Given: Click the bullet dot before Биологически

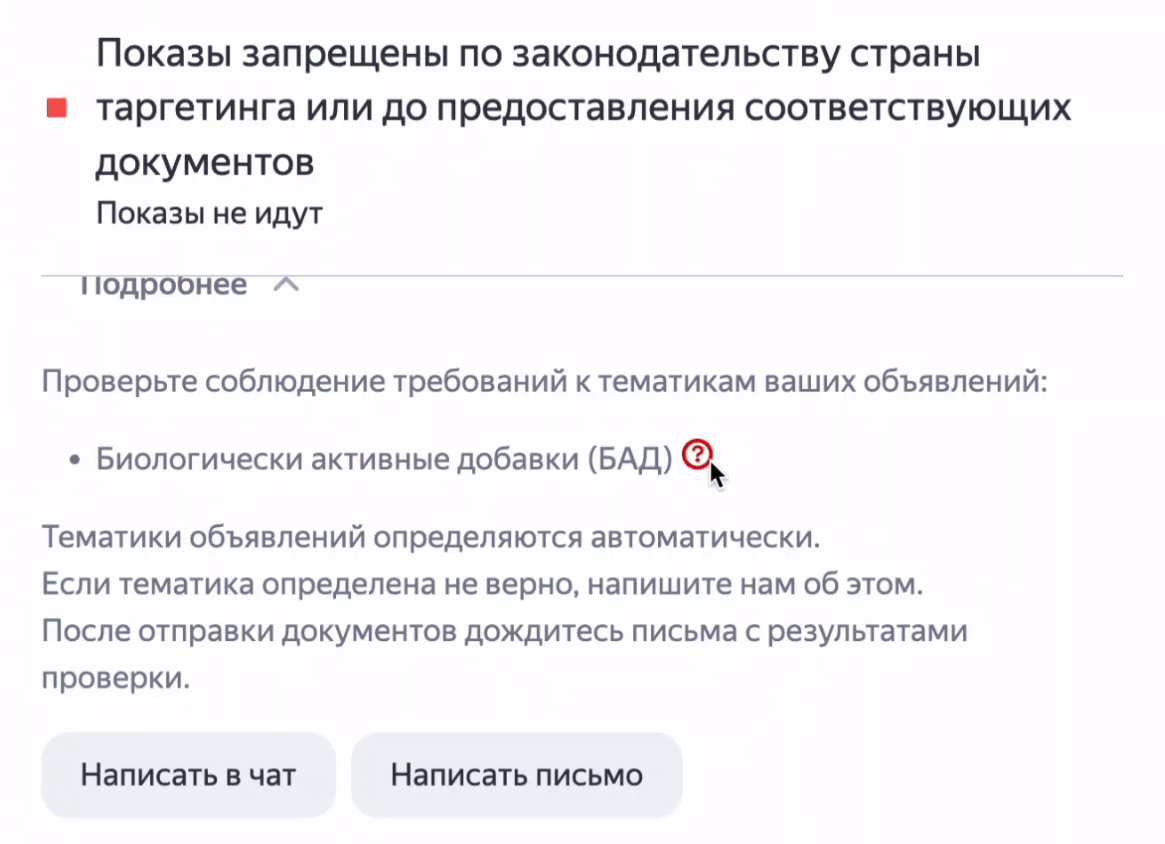Looking at the screenshot, I should pyautogui.click(x=75, y=460).
